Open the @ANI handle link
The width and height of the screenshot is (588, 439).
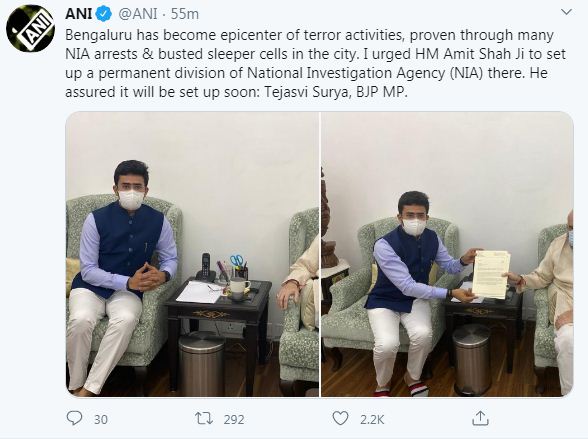click(x=138, y=14)
